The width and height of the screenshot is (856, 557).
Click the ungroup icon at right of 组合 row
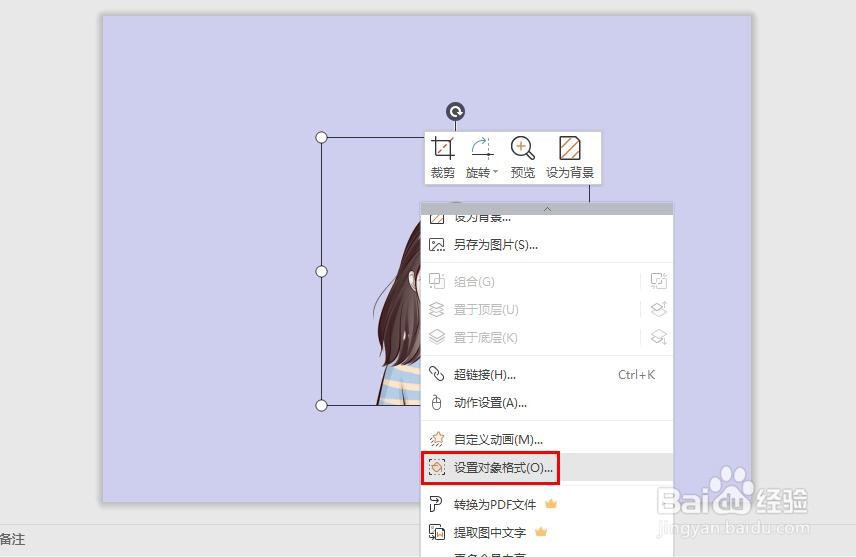coord(659,281)
